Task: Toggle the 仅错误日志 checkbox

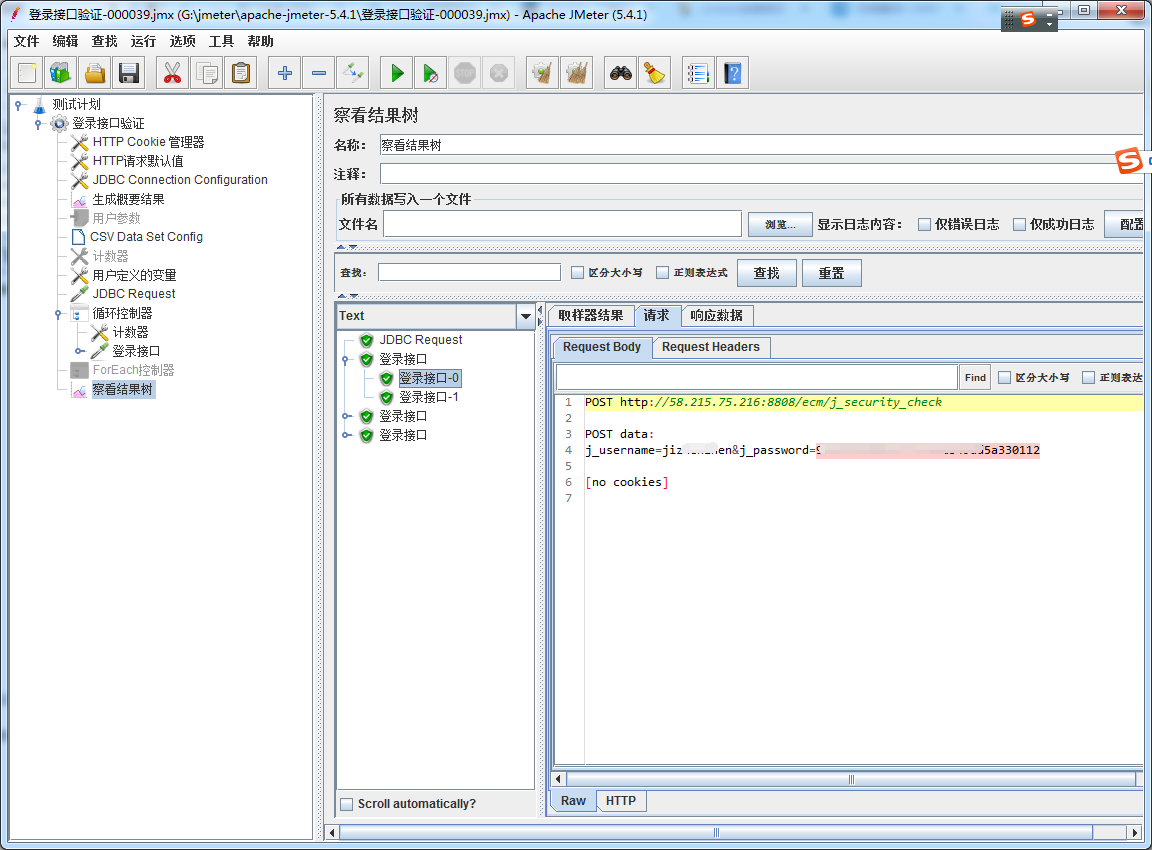Action: [x=924, y=225]
